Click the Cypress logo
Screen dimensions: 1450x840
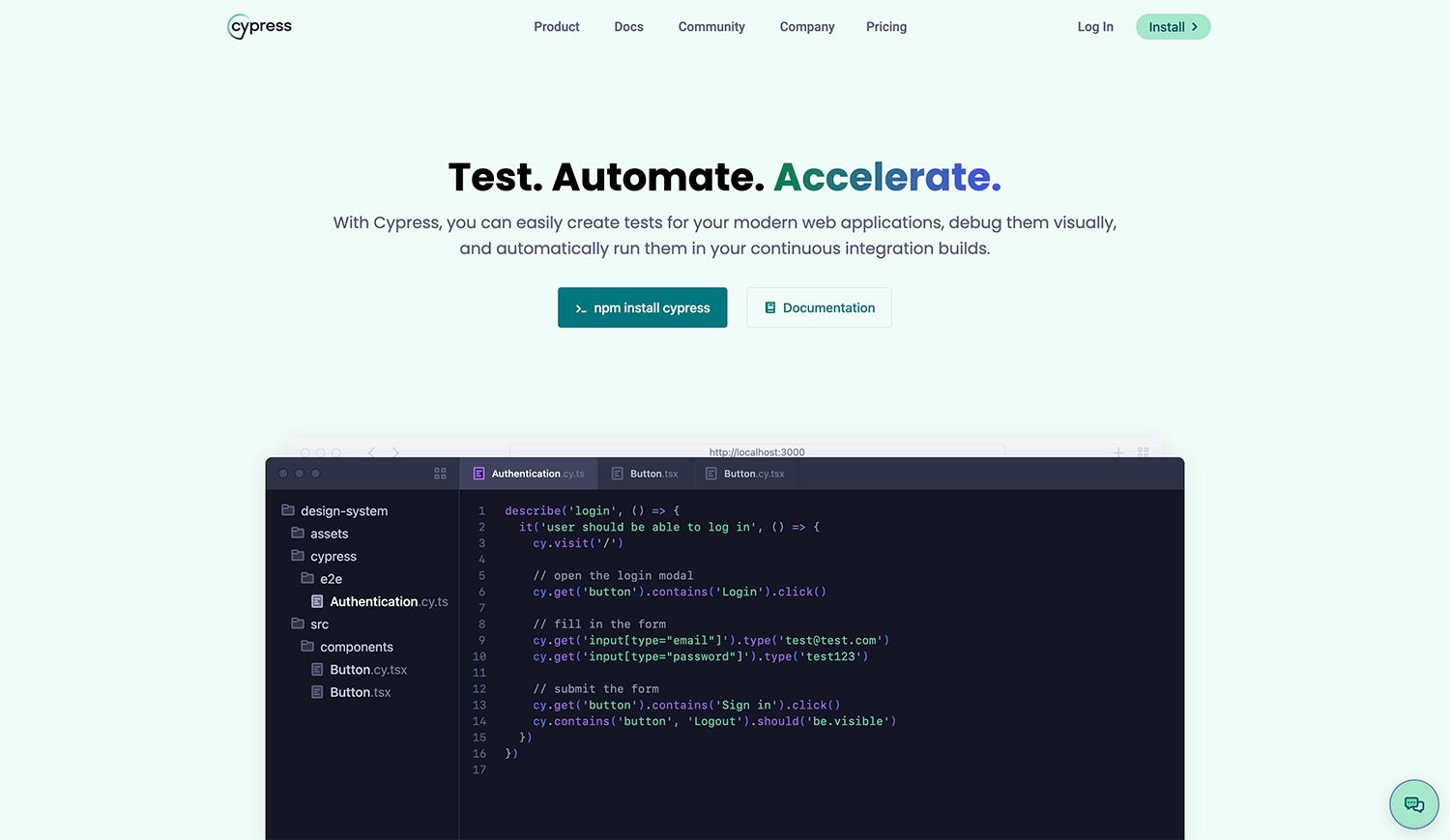click(259, 27)
